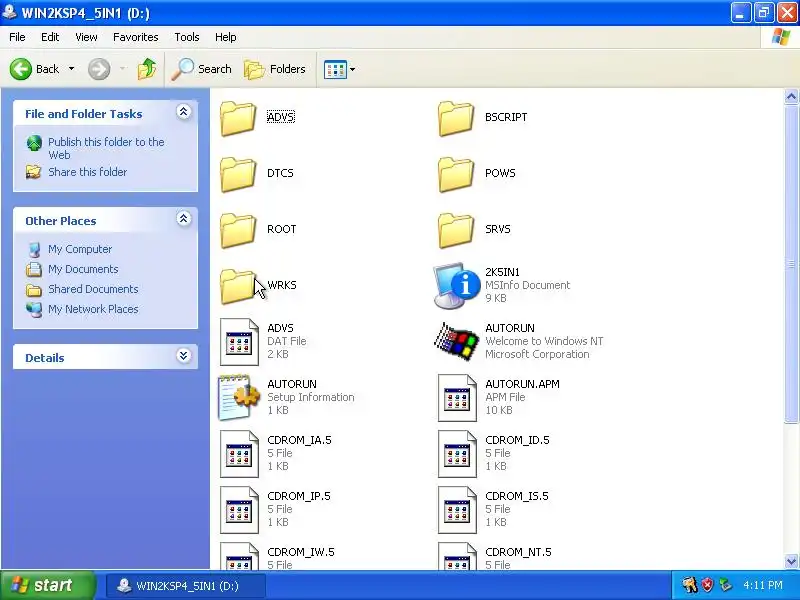Click the window title bar drive icon
800x600 pixels.
coord(9,12)
